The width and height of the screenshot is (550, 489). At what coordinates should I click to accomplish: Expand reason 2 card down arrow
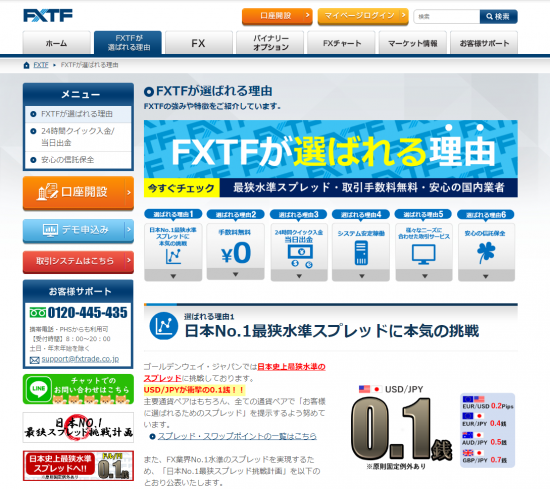click(236, 275)
